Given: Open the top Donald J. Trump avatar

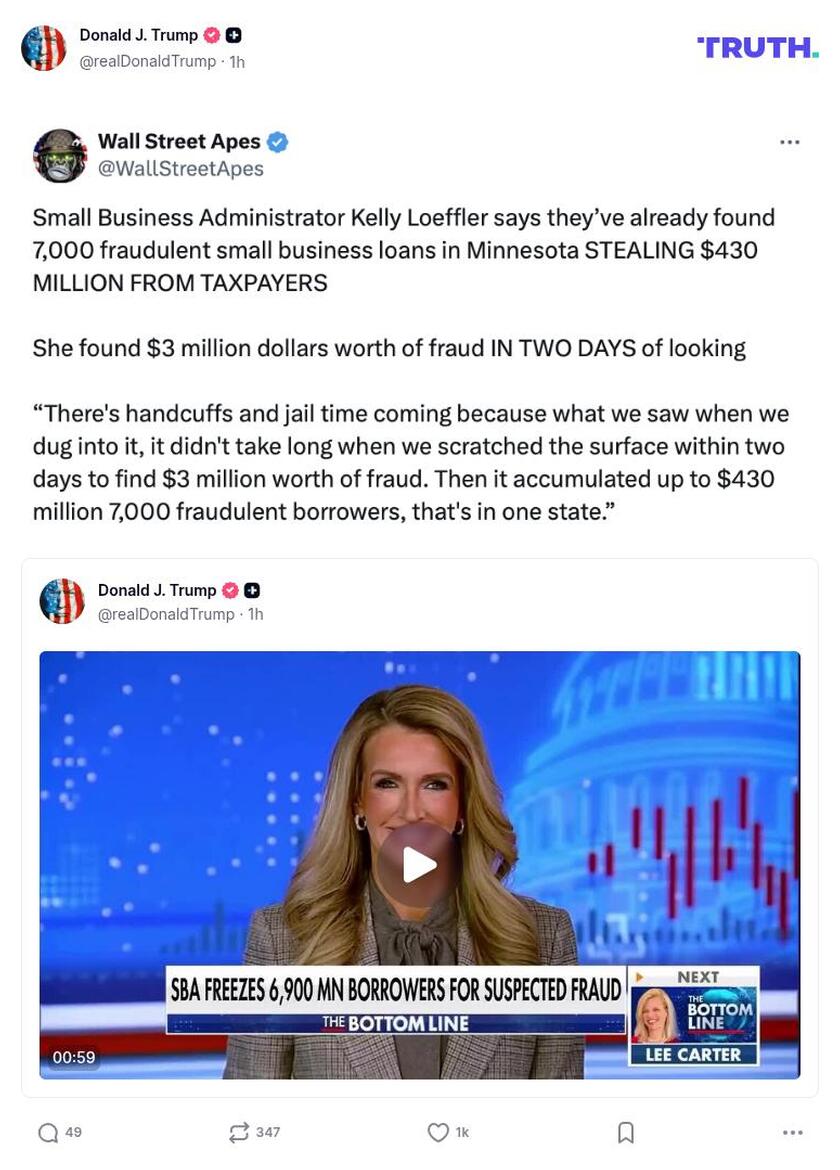Looking at the screenshot, I should pyautogui.click(x=43, y=48).
